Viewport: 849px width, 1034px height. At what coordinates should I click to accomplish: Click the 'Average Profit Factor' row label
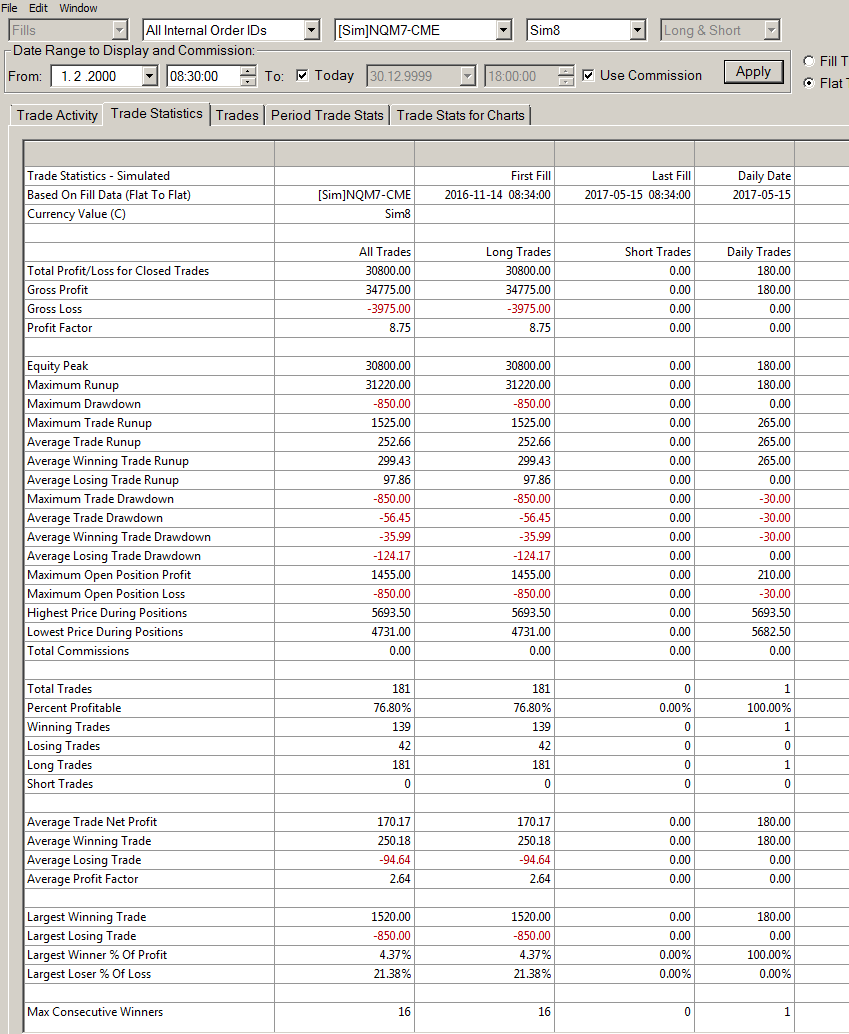[82, 880]
